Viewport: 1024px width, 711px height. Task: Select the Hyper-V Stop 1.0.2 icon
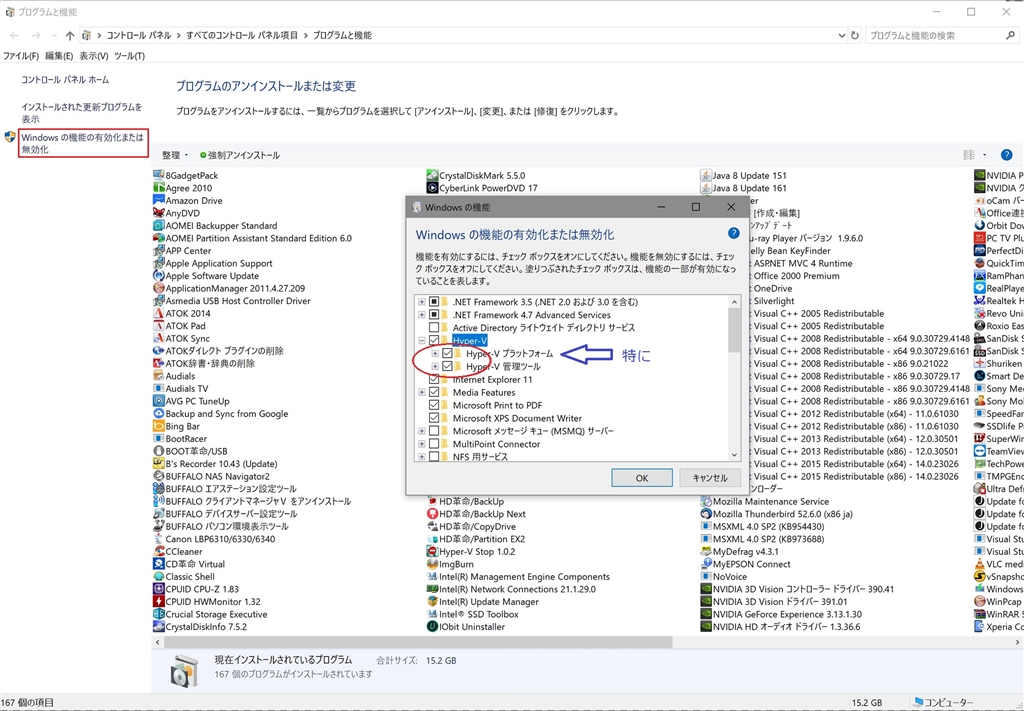tap(432, 551)
